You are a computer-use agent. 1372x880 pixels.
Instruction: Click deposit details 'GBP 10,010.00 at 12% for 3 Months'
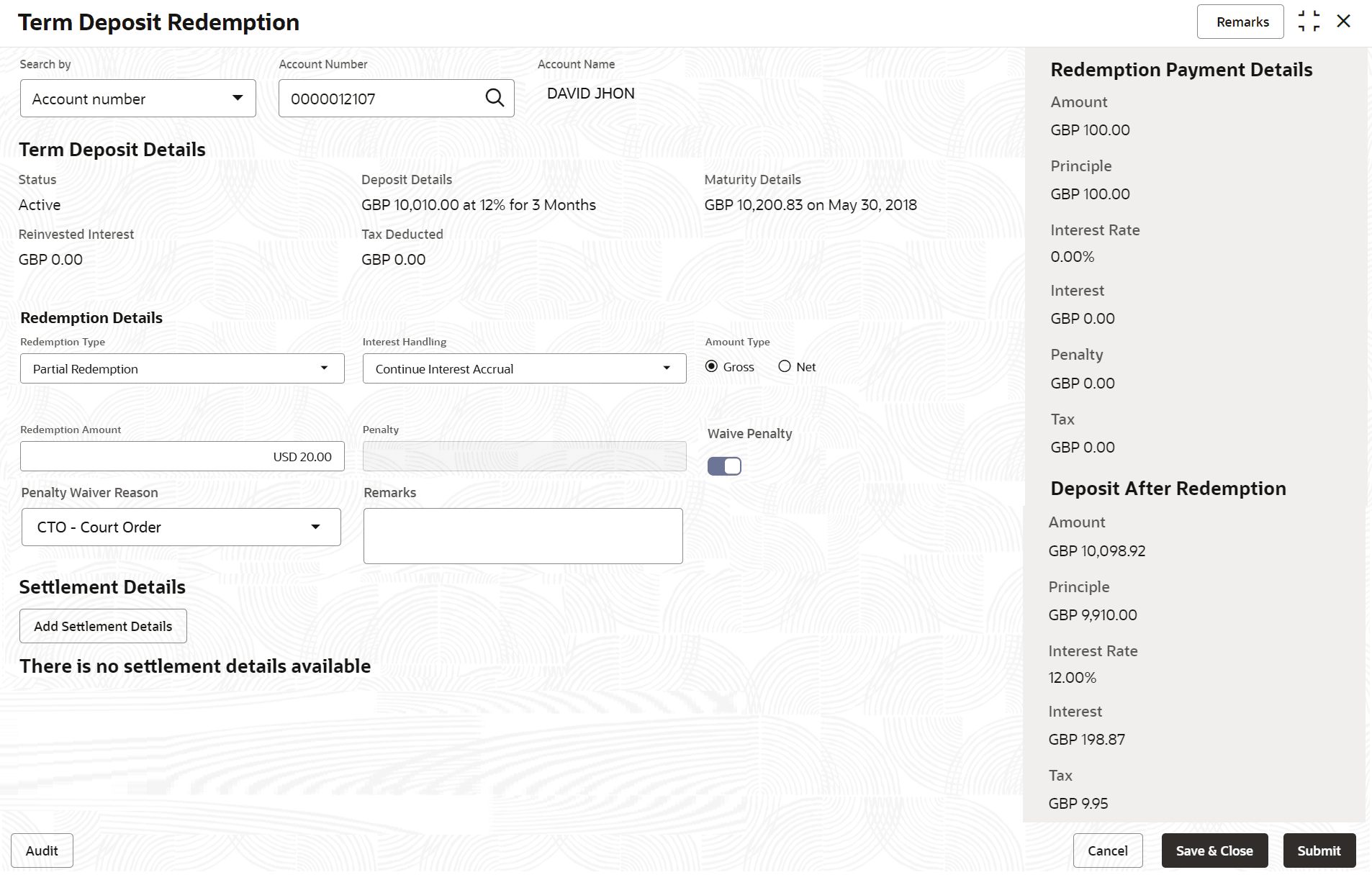479,205
